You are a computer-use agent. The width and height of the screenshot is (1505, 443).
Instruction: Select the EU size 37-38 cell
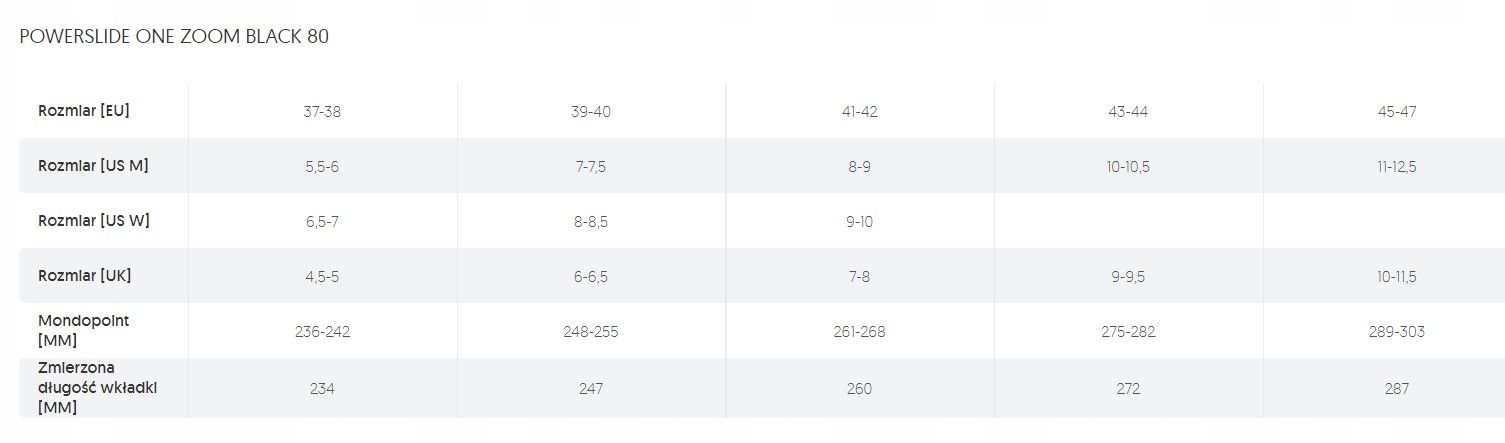pyautogui.click(x=322, y=112)
